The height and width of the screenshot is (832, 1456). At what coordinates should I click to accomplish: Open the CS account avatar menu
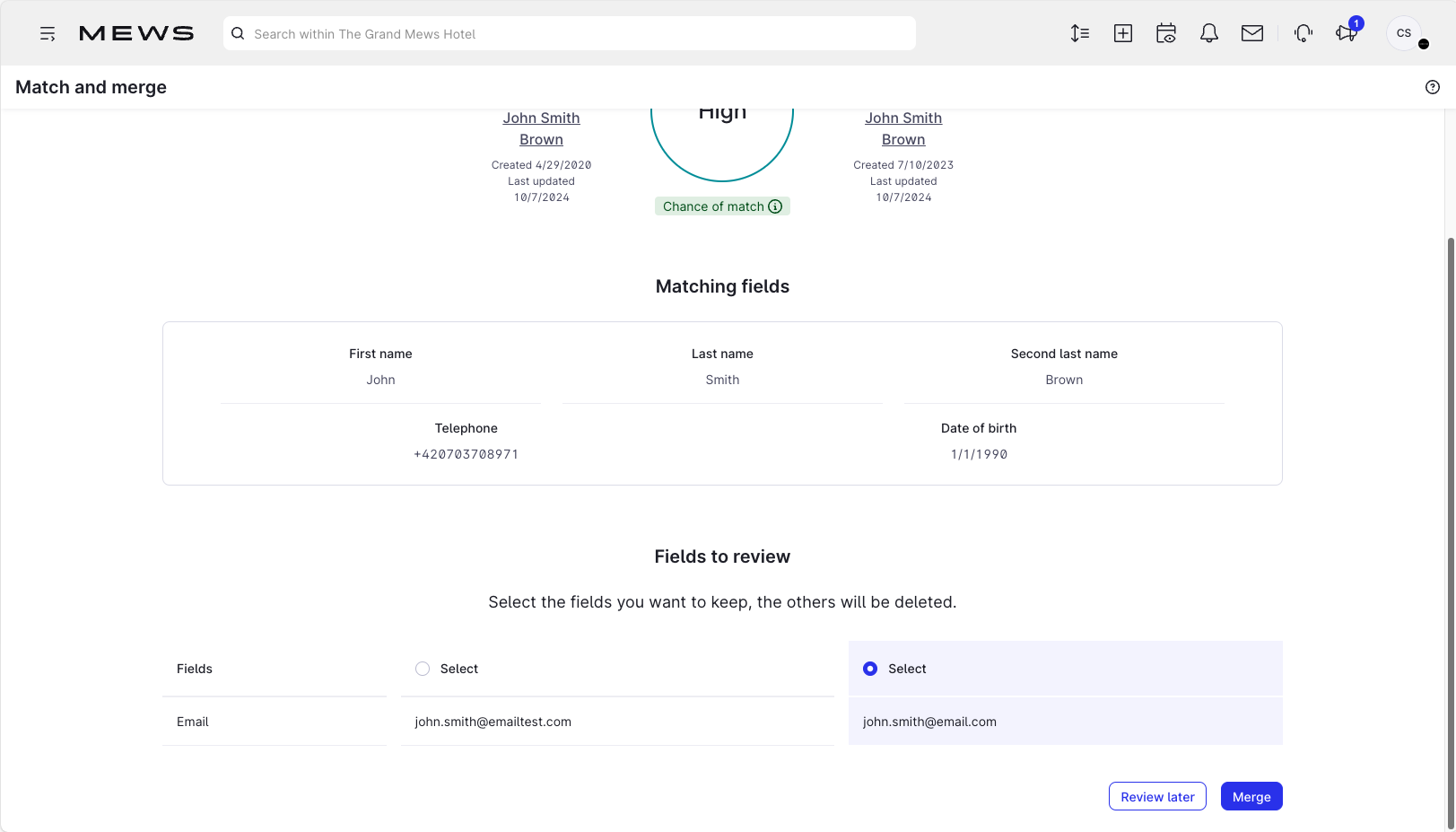pyautogui.click(x=1403, y=32)
